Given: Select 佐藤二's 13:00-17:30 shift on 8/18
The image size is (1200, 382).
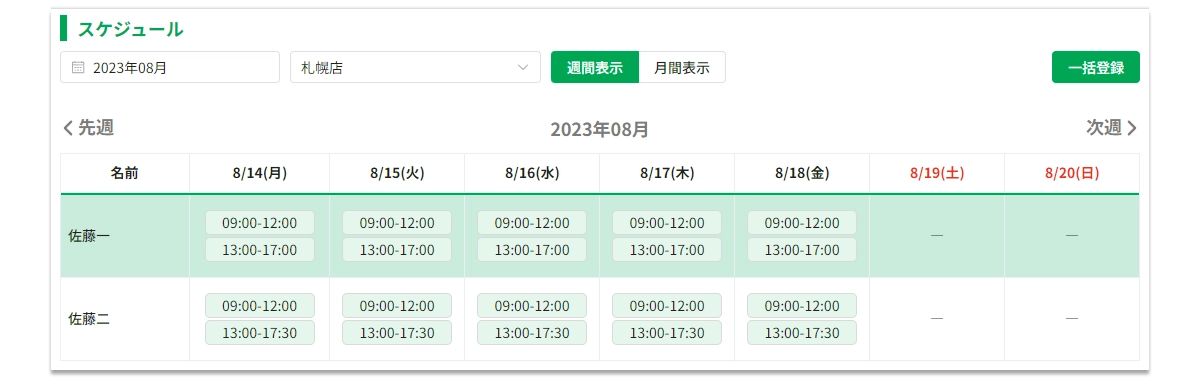Looking at the screenshot, I should point(802,333).
